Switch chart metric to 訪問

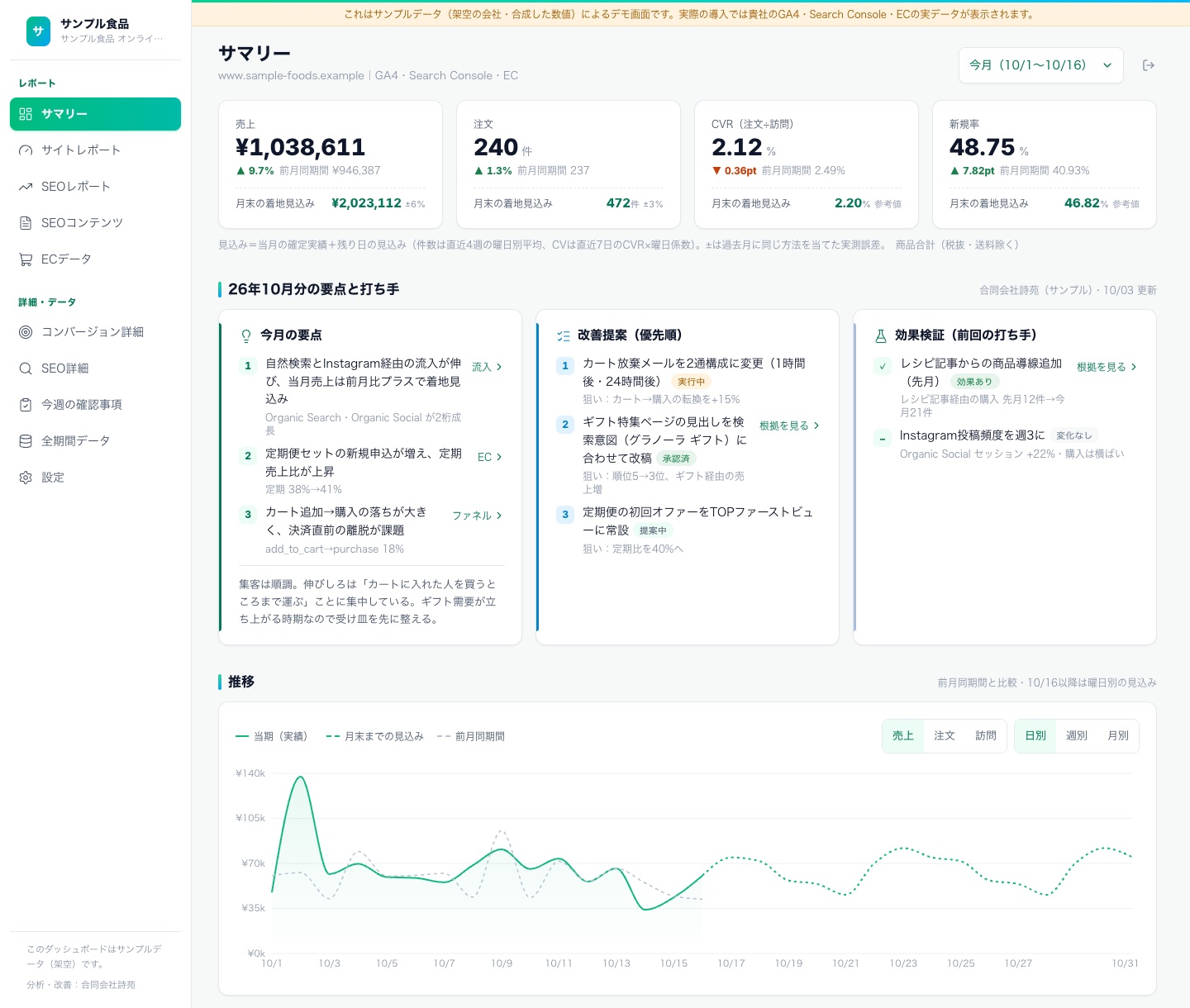coord(986,735)
